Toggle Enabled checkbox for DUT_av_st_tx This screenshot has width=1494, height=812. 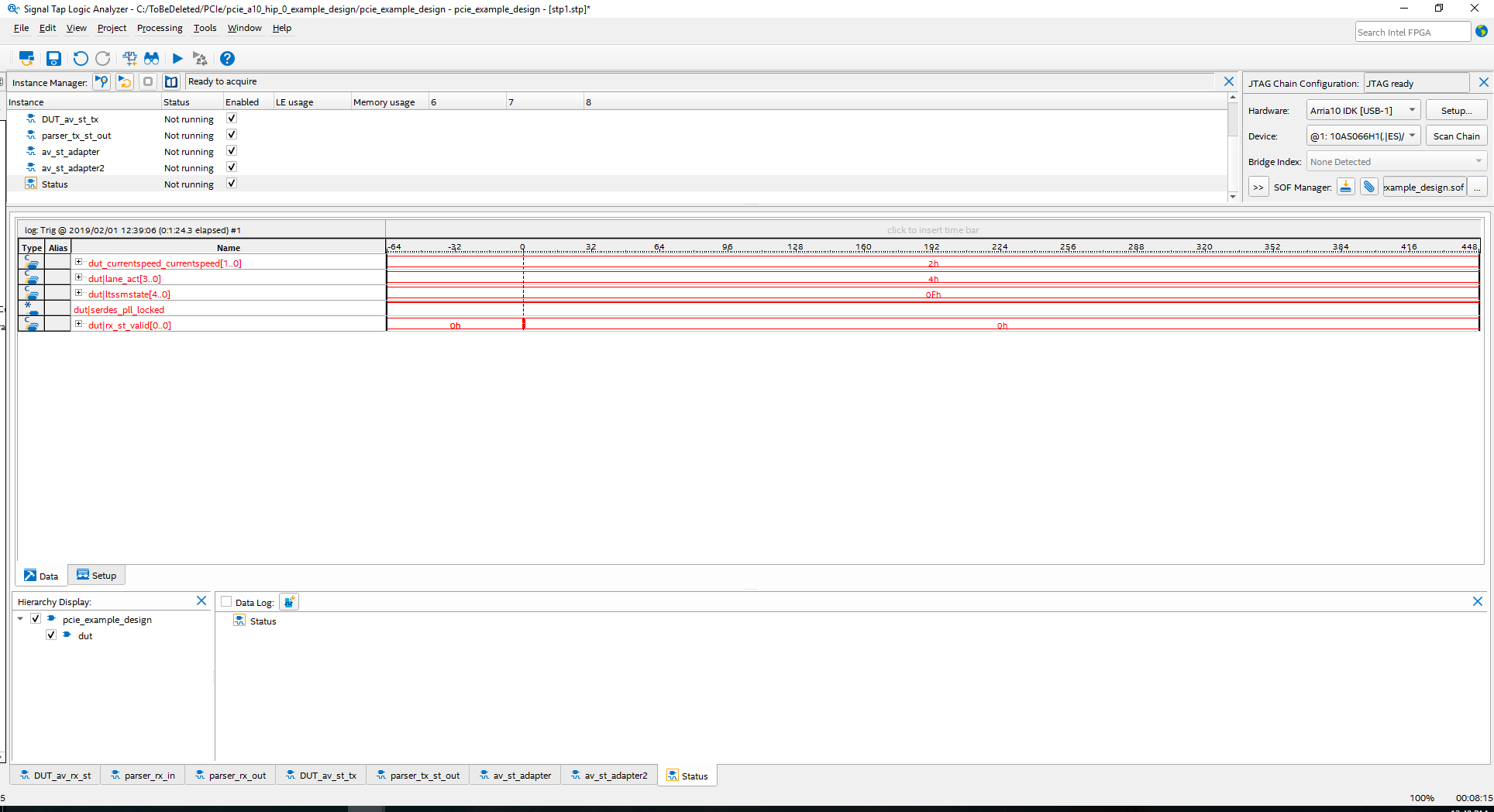coord(231,119)
